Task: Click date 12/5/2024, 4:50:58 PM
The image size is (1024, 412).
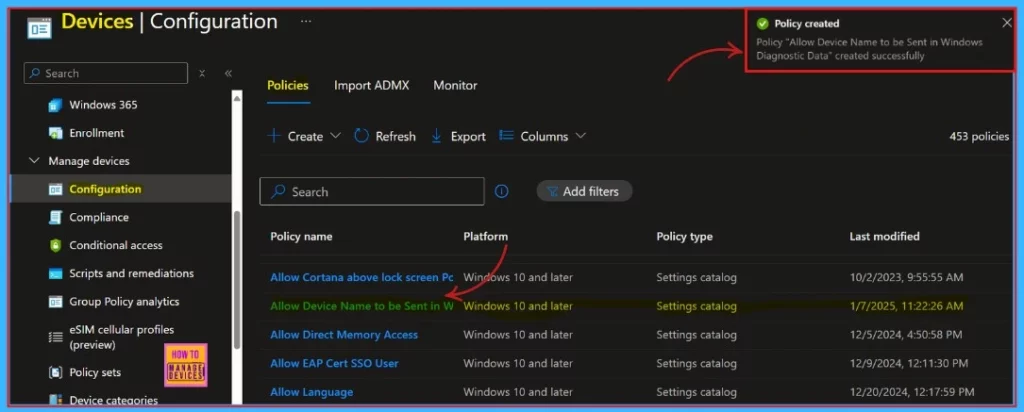Action: point(905,335)
